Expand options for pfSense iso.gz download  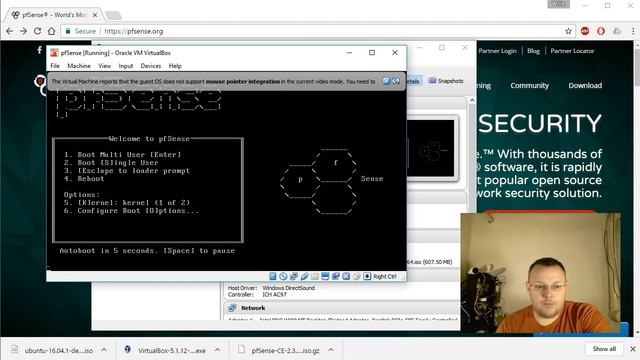[x=331, y=350]
